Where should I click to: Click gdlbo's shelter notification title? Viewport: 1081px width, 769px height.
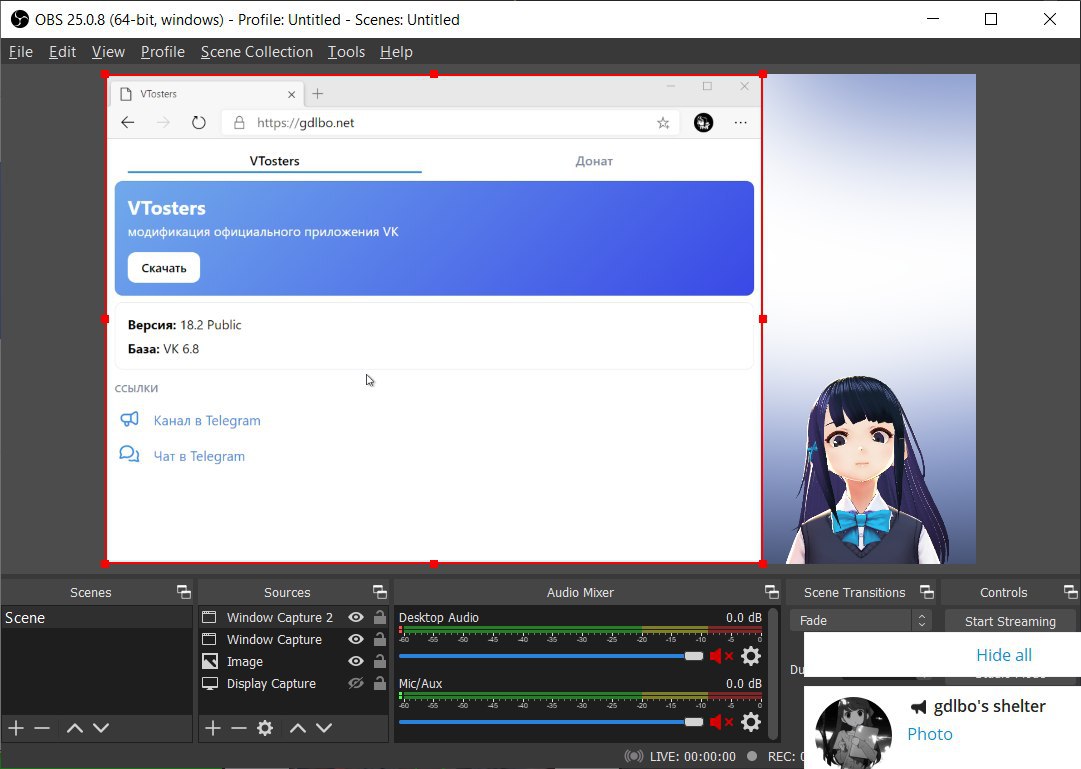(x=989, y=706)
